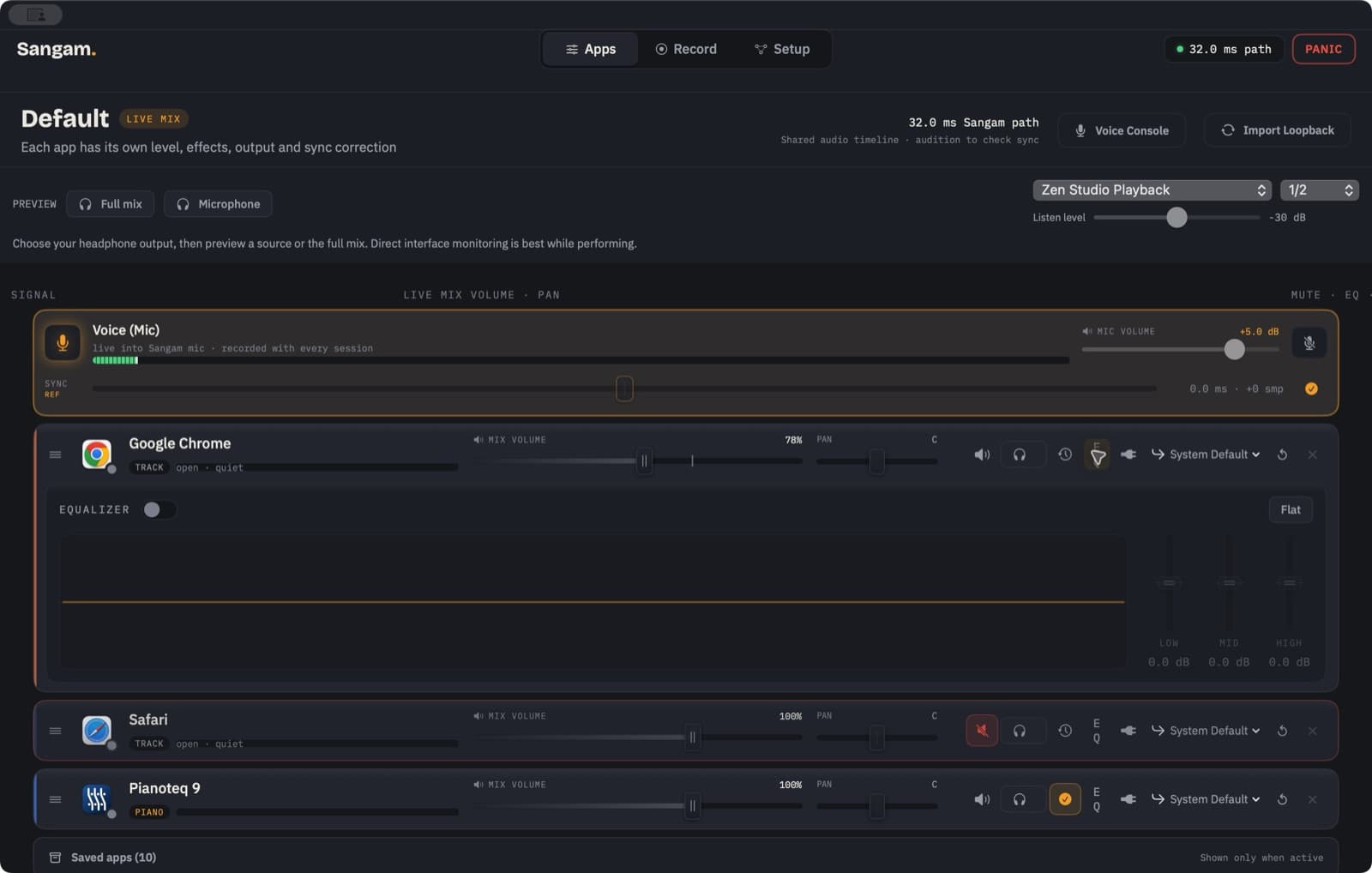Expand the Saved apps (10) section
Screen dimensions: 1372x873
click(686, 858)
